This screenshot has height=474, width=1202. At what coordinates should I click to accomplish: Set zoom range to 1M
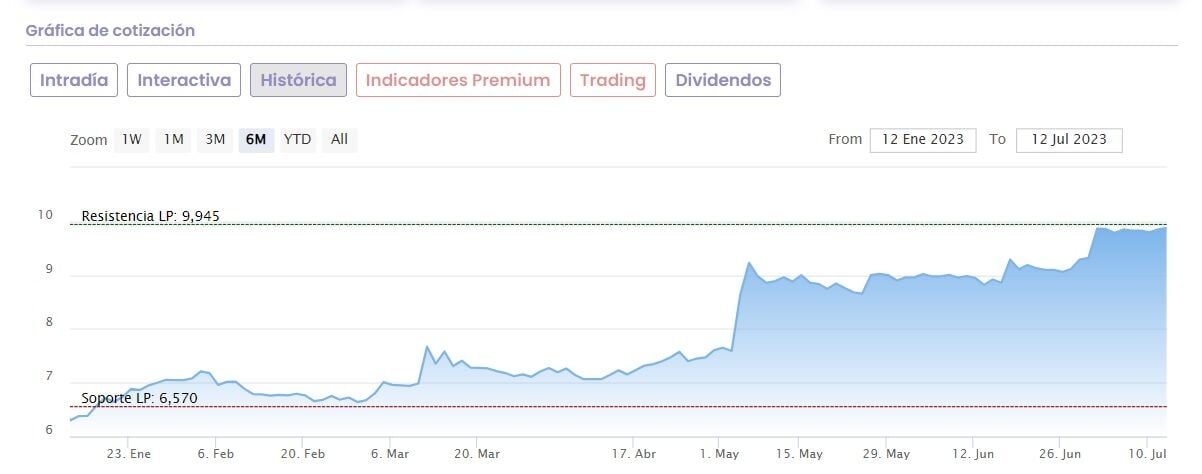(x=174, y=140)
